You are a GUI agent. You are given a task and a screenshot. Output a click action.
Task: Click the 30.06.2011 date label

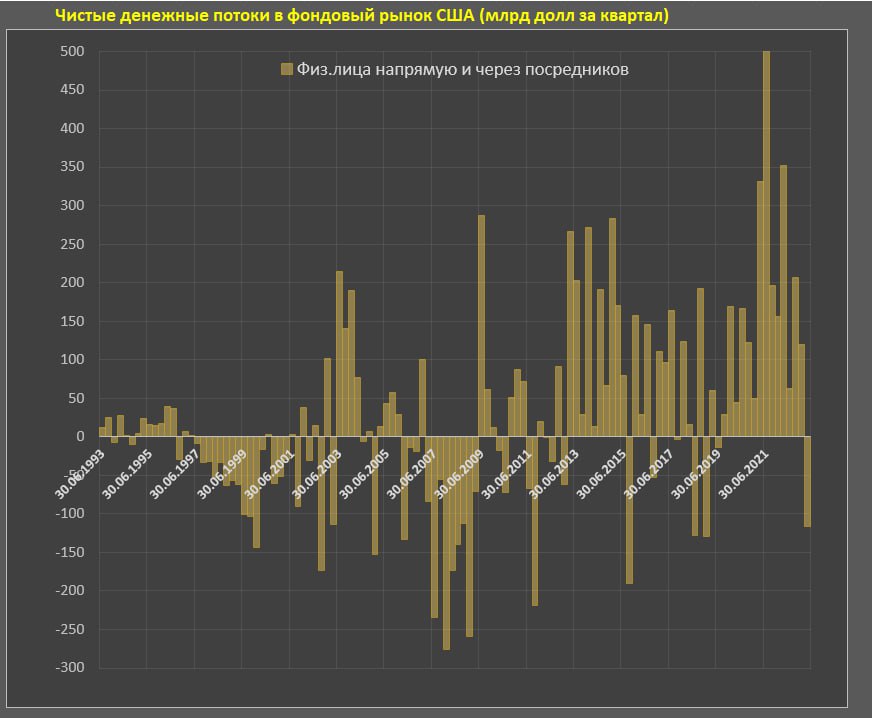pyautogui.click(x=507, y=470)
